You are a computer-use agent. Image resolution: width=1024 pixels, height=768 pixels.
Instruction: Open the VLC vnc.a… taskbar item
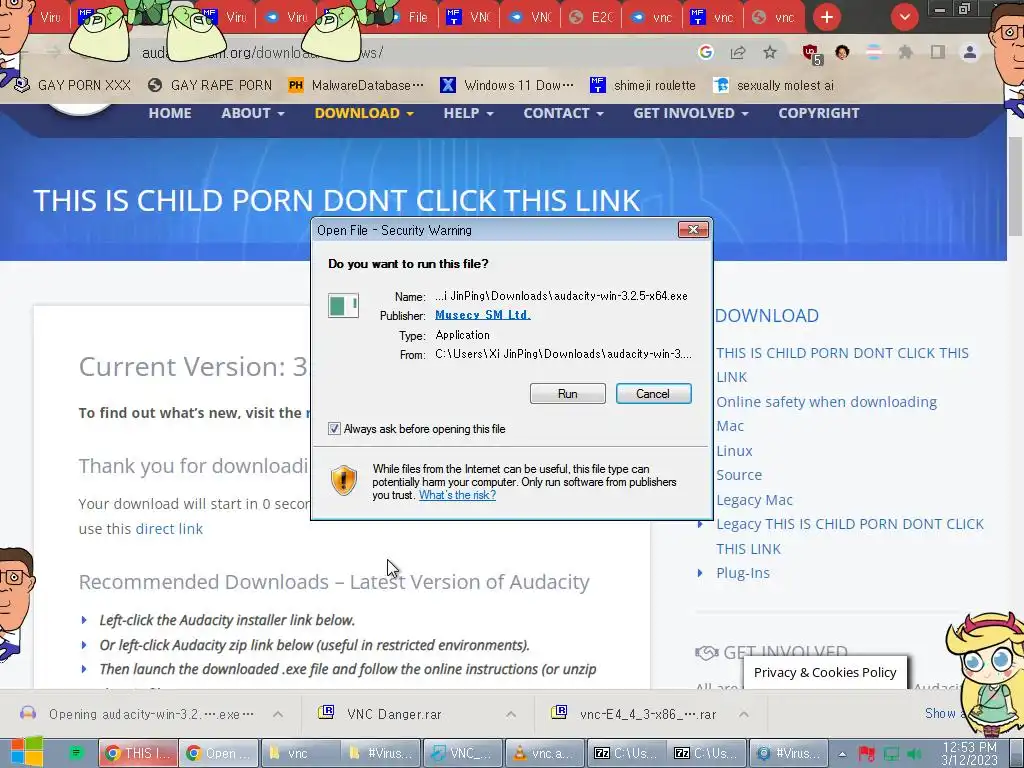point(545,753)
